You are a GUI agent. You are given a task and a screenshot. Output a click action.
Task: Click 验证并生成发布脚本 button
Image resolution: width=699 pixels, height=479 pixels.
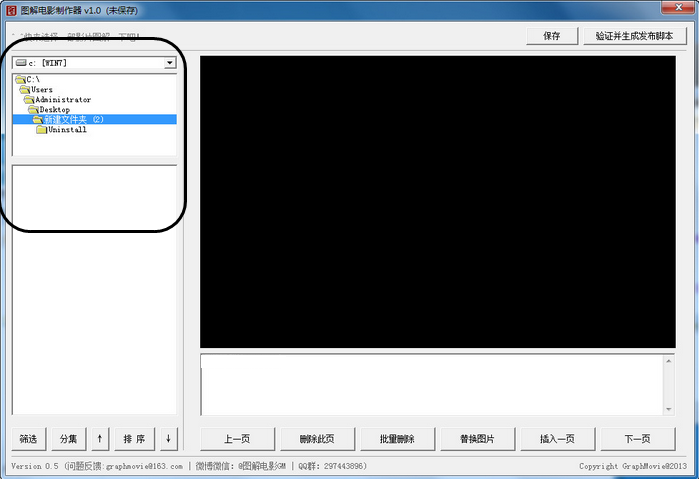pos(635,36)
